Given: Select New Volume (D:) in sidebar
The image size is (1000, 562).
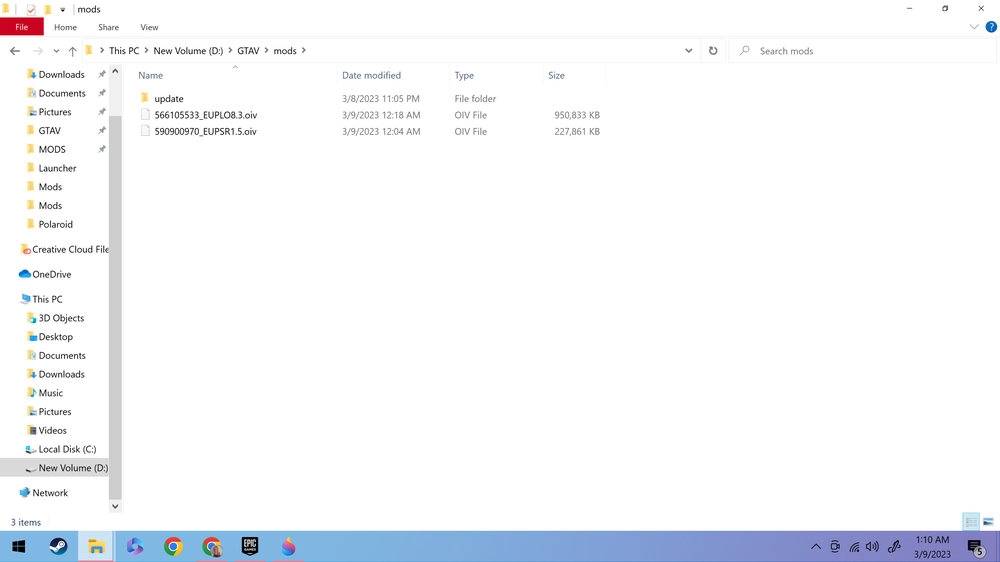Looking at the screenshot, I should coord(73,468).
